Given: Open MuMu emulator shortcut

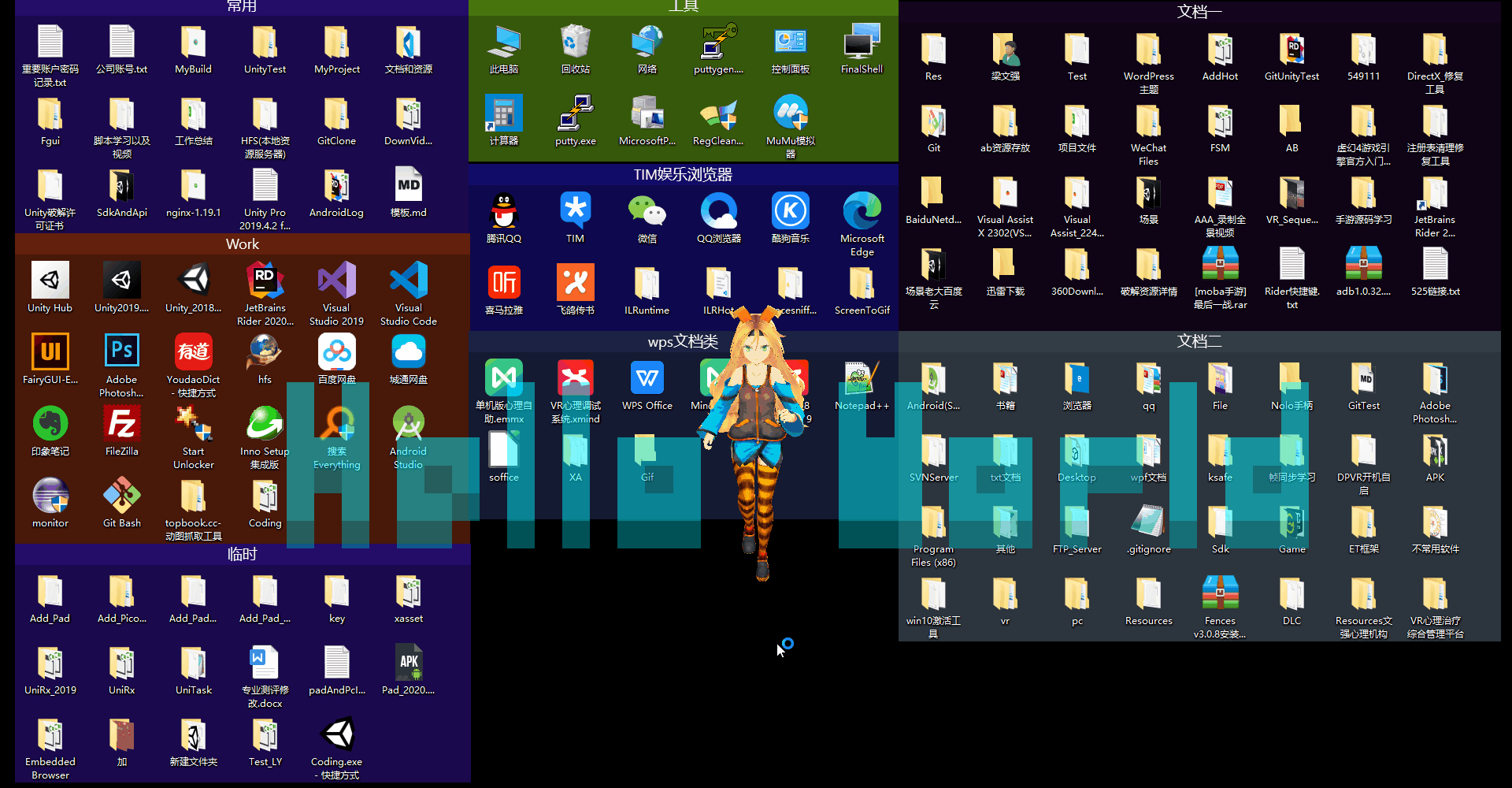Looking at the screenshot, I should [791, 127].
